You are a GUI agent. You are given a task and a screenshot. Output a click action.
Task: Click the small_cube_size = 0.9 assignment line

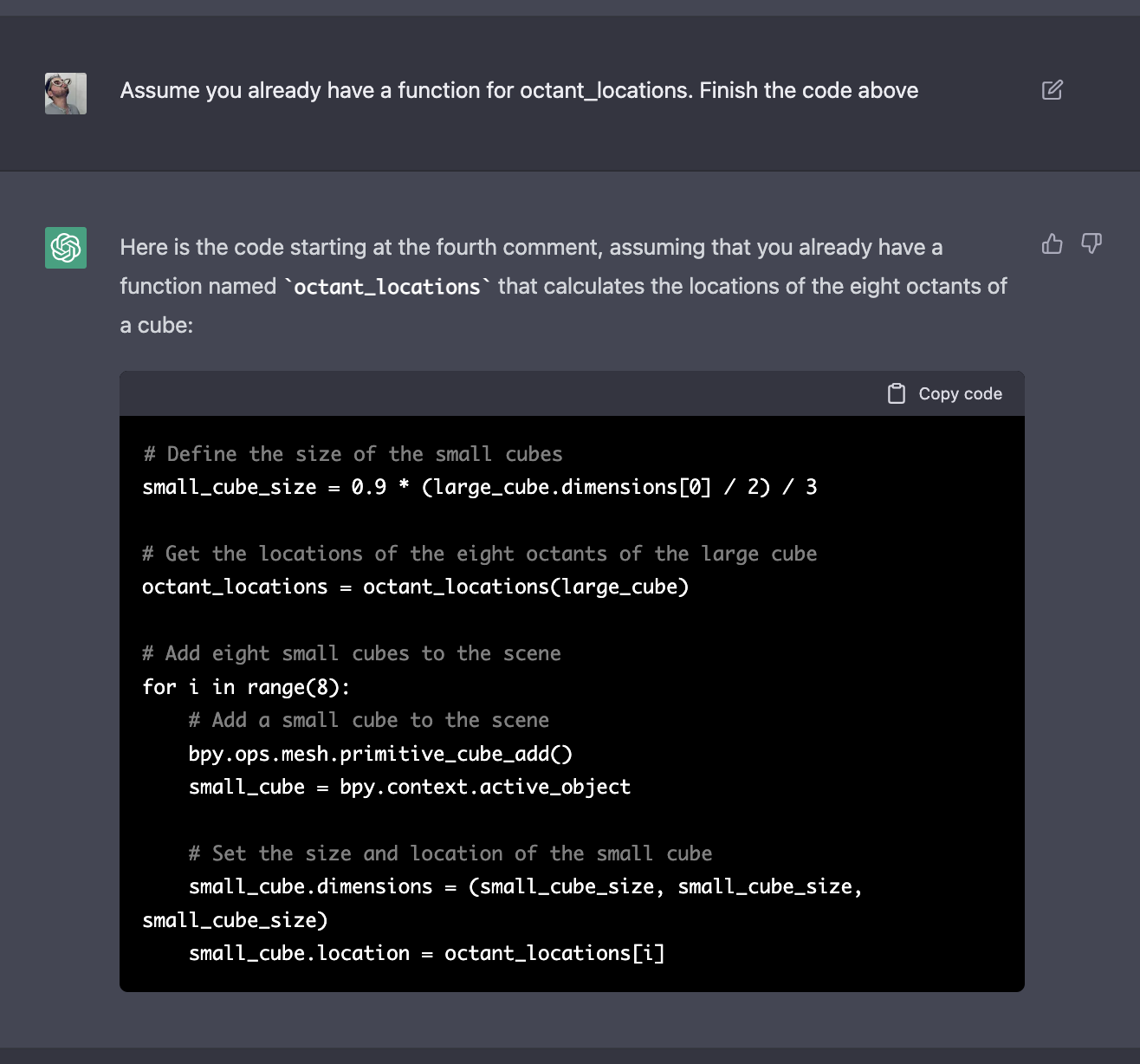point(479,487)
